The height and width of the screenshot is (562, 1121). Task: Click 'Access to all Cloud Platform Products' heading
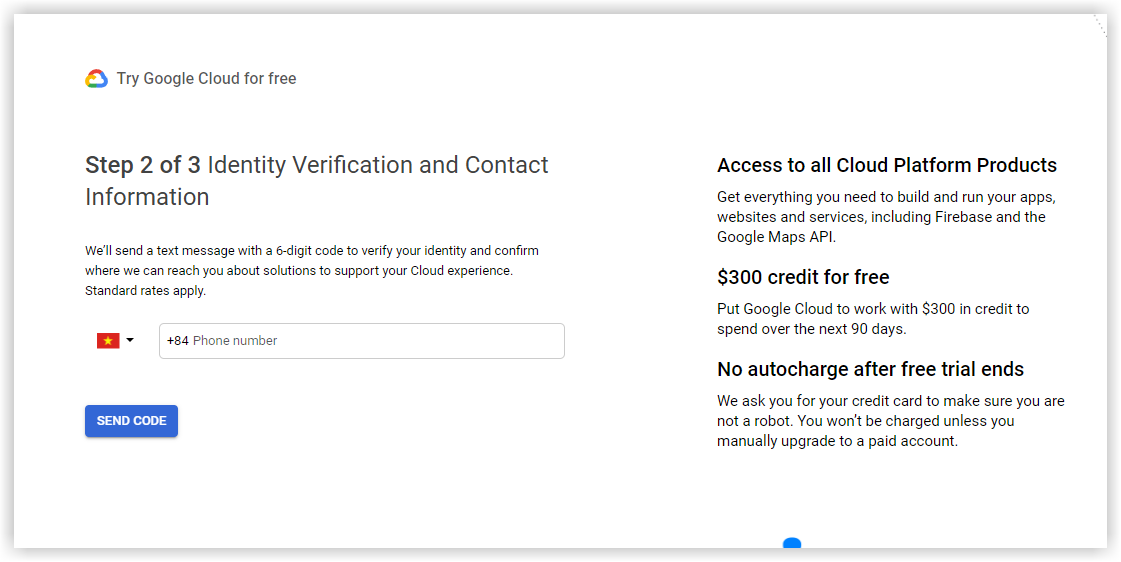pos(887,165)
